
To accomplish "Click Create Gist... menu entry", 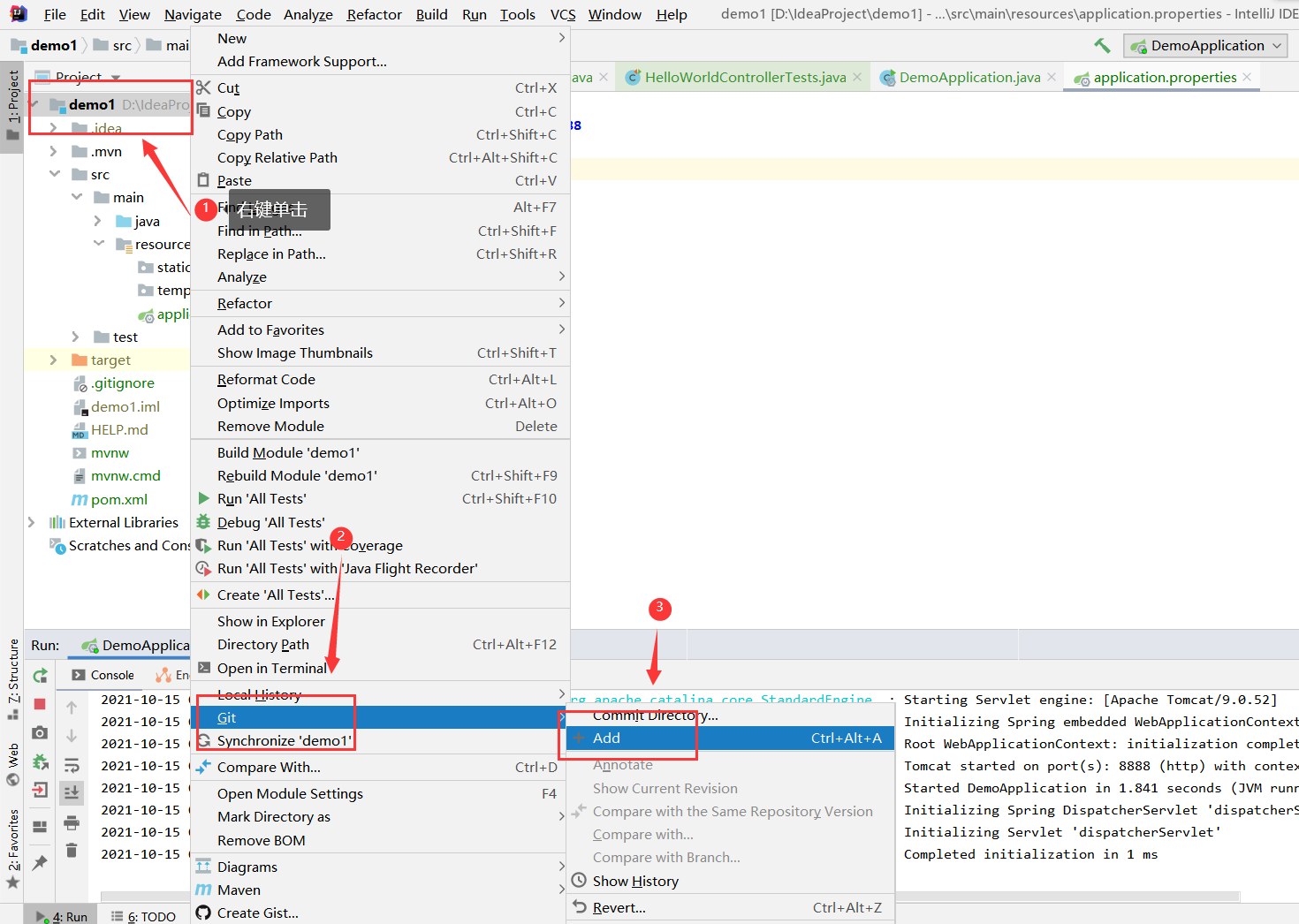I will 380,913.
